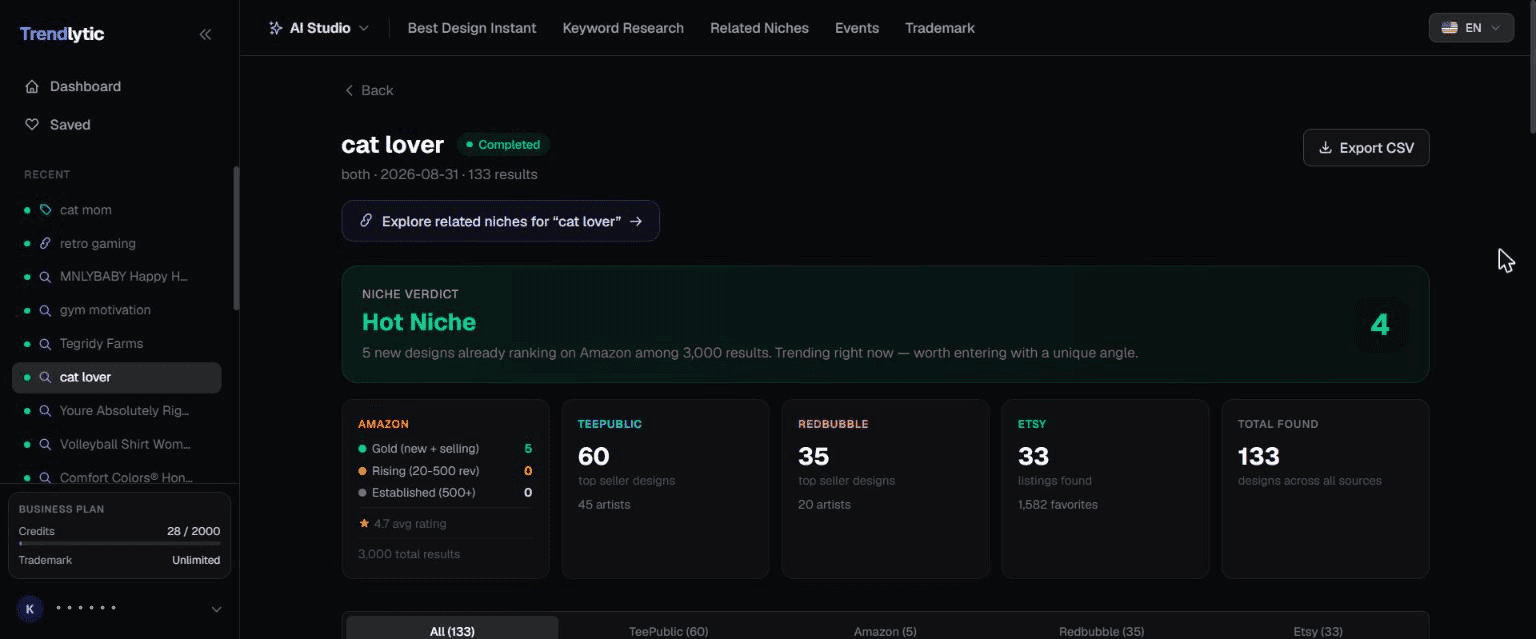The width and height of the screenshot is (1536, 639).
Task: Open the EN language dropdown
Action: tap(1471, 28)
